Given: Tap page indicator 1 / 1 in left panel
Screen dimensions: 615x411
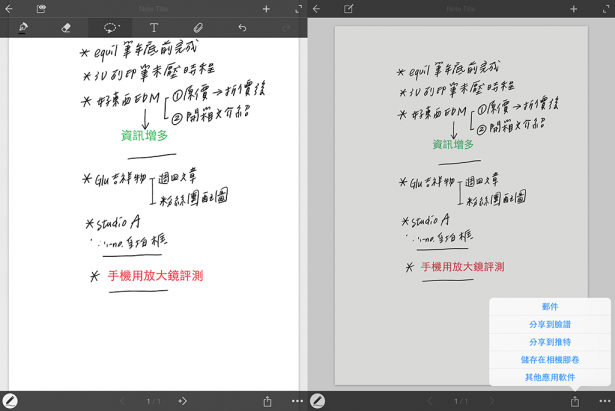Looking at the screenshot, I should pos(153,401).
